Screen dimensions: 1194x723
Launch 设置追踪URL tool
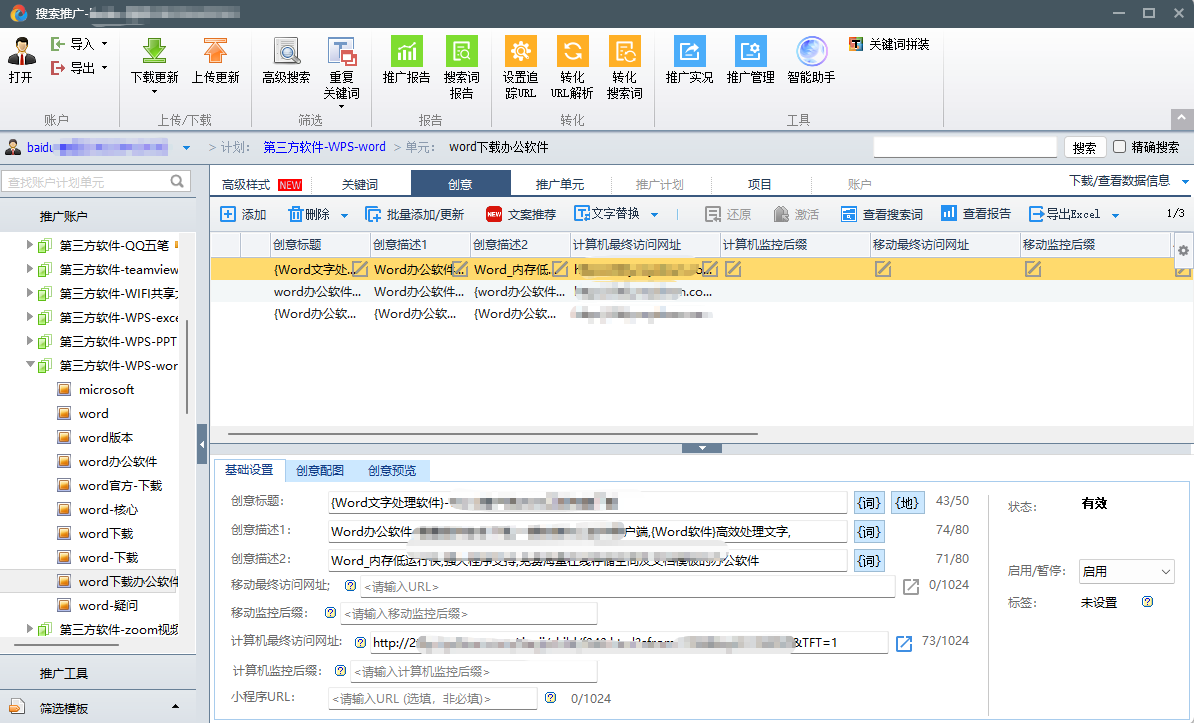click(520, 62)
